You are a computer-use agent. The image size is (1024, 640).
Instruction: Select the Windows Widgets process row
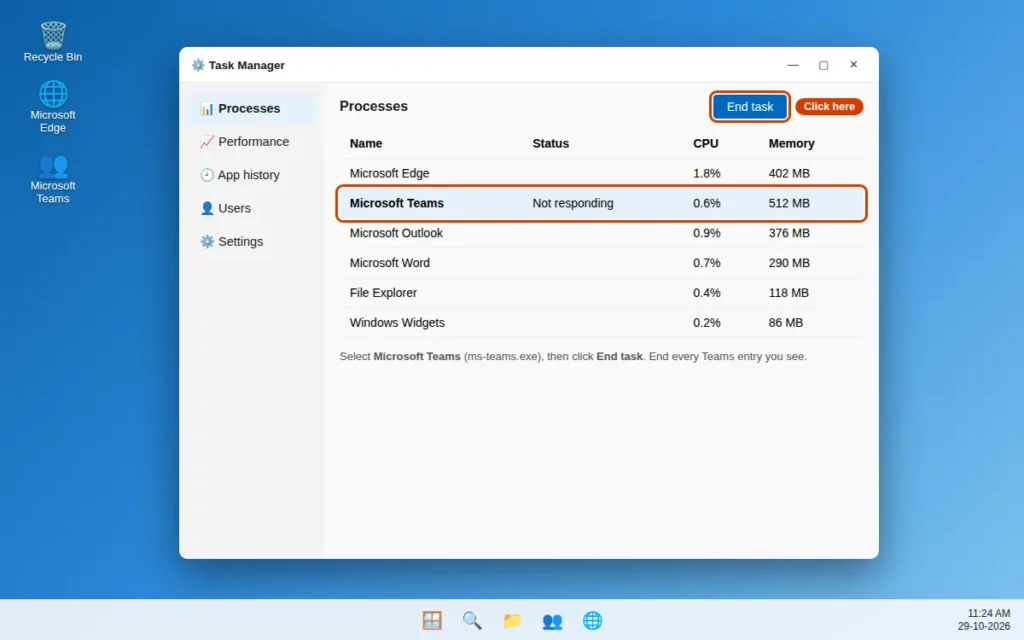pyautogui.click(x=601, y=323)
